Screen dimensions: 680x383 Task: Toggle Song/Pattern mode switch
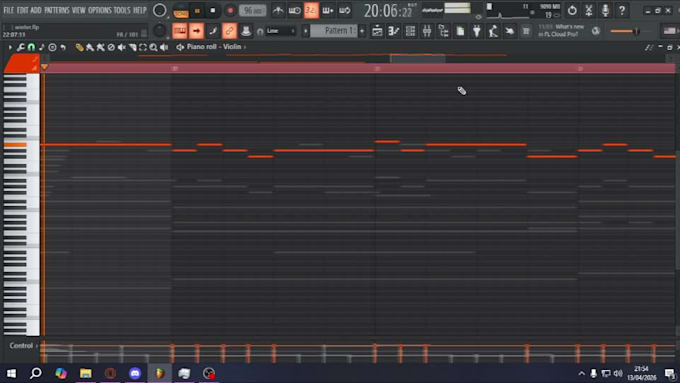click(x=181, y=11)
